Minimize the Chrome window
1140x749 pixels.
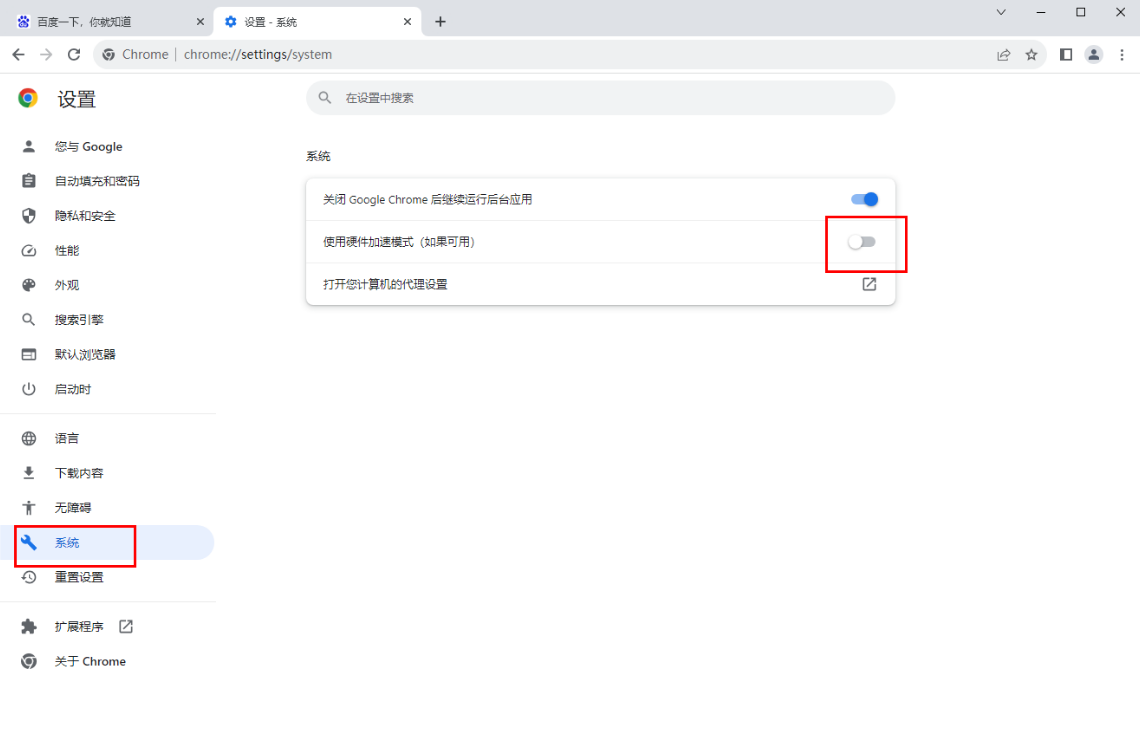(x=1041, y=12)
